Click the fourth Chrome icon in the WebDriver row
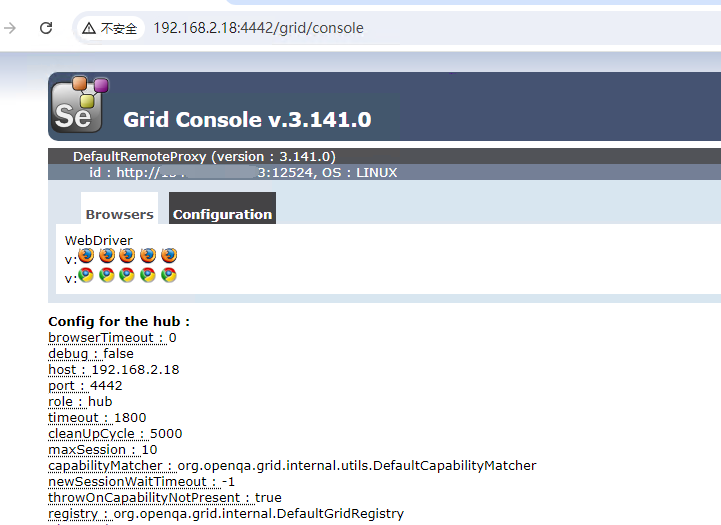 [x=148, y=275]
